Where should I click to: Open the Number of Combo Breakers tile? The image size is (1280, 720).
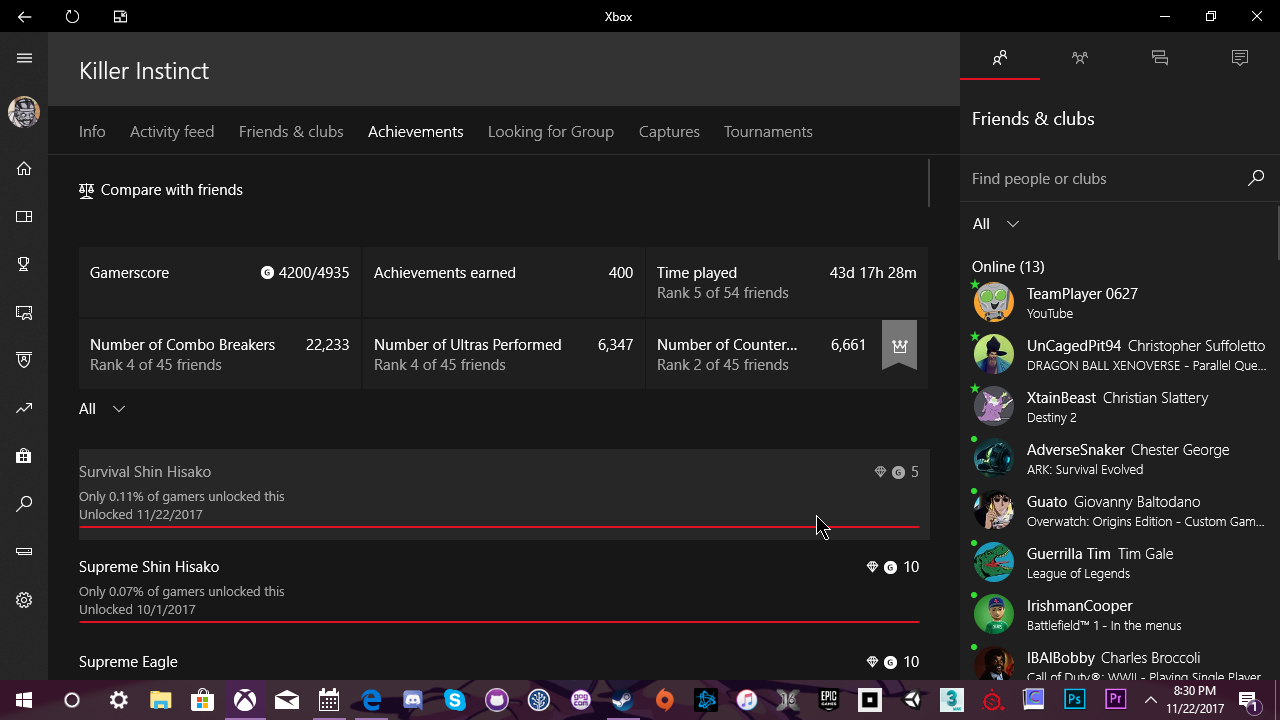click(219, 354)
